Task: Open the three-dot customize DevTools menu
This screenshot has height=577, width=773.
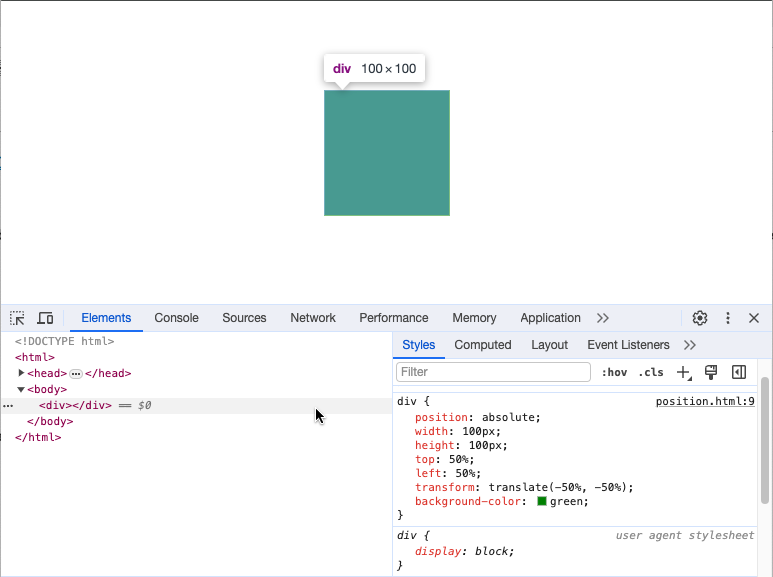Action: pyautogui.click(x=728, y=318)
